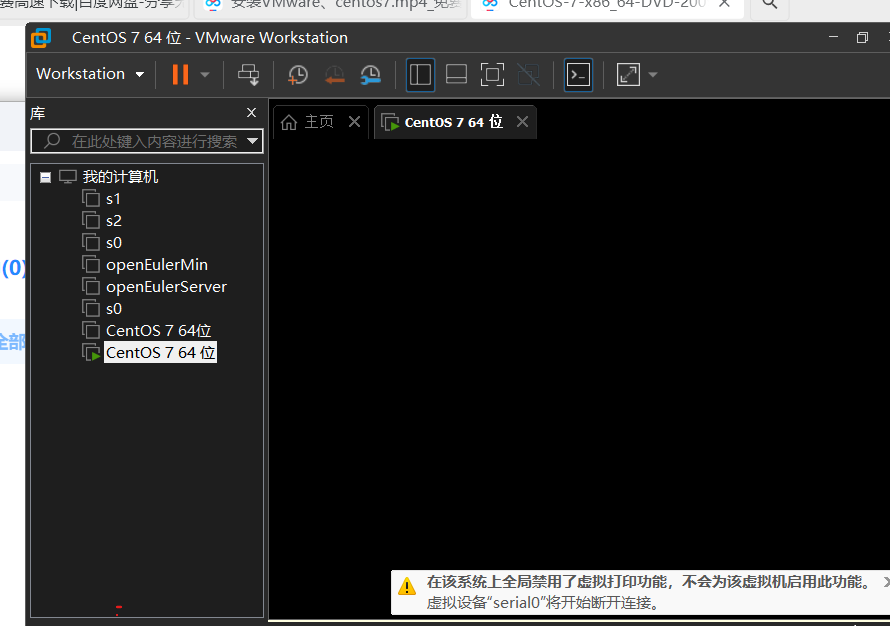Select the s0 entry below openEulerServer
This screenshot has width=890, height=626.
point(114,309)
